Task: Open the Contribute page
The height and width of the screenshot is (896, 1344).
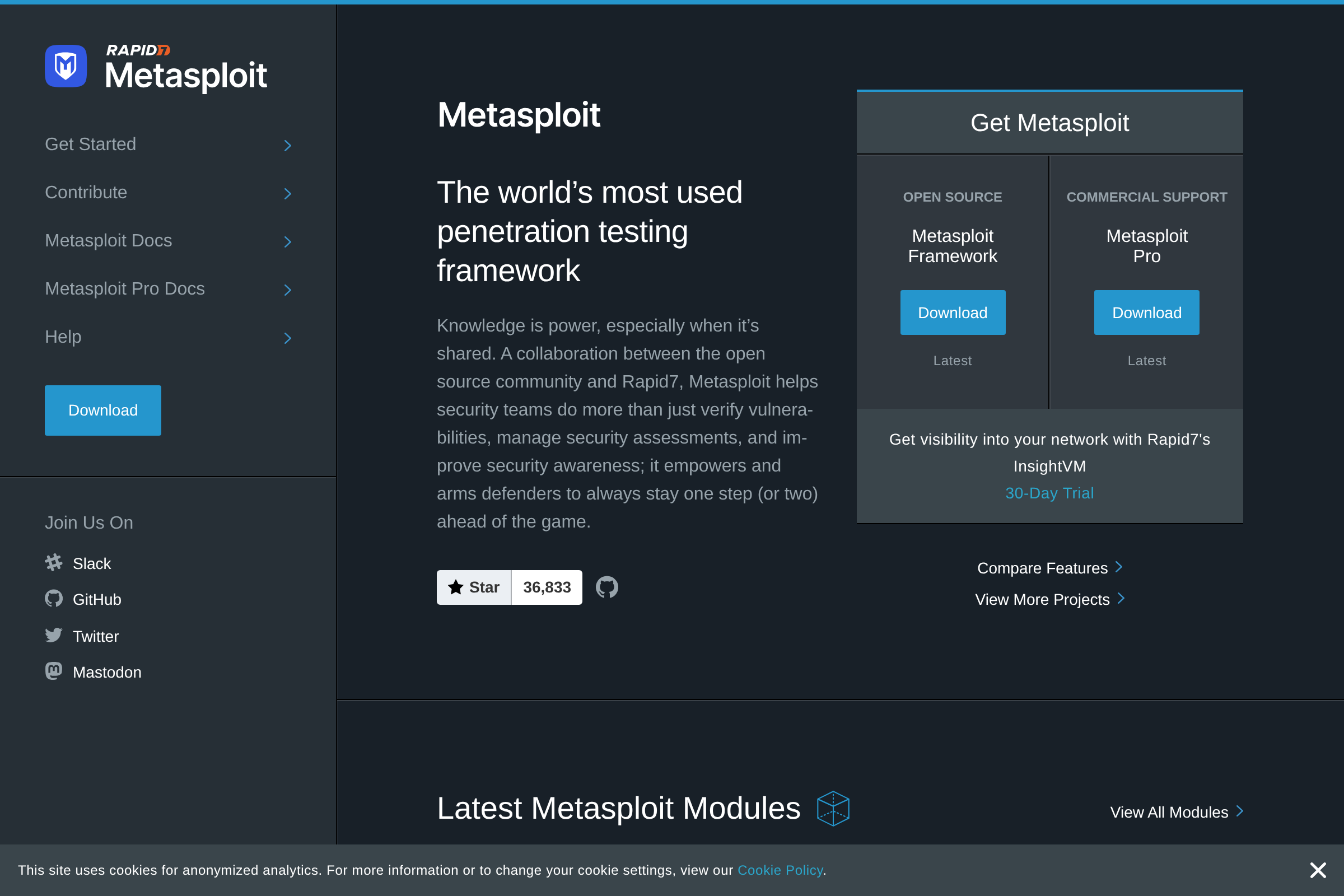Action: (86, 193)
